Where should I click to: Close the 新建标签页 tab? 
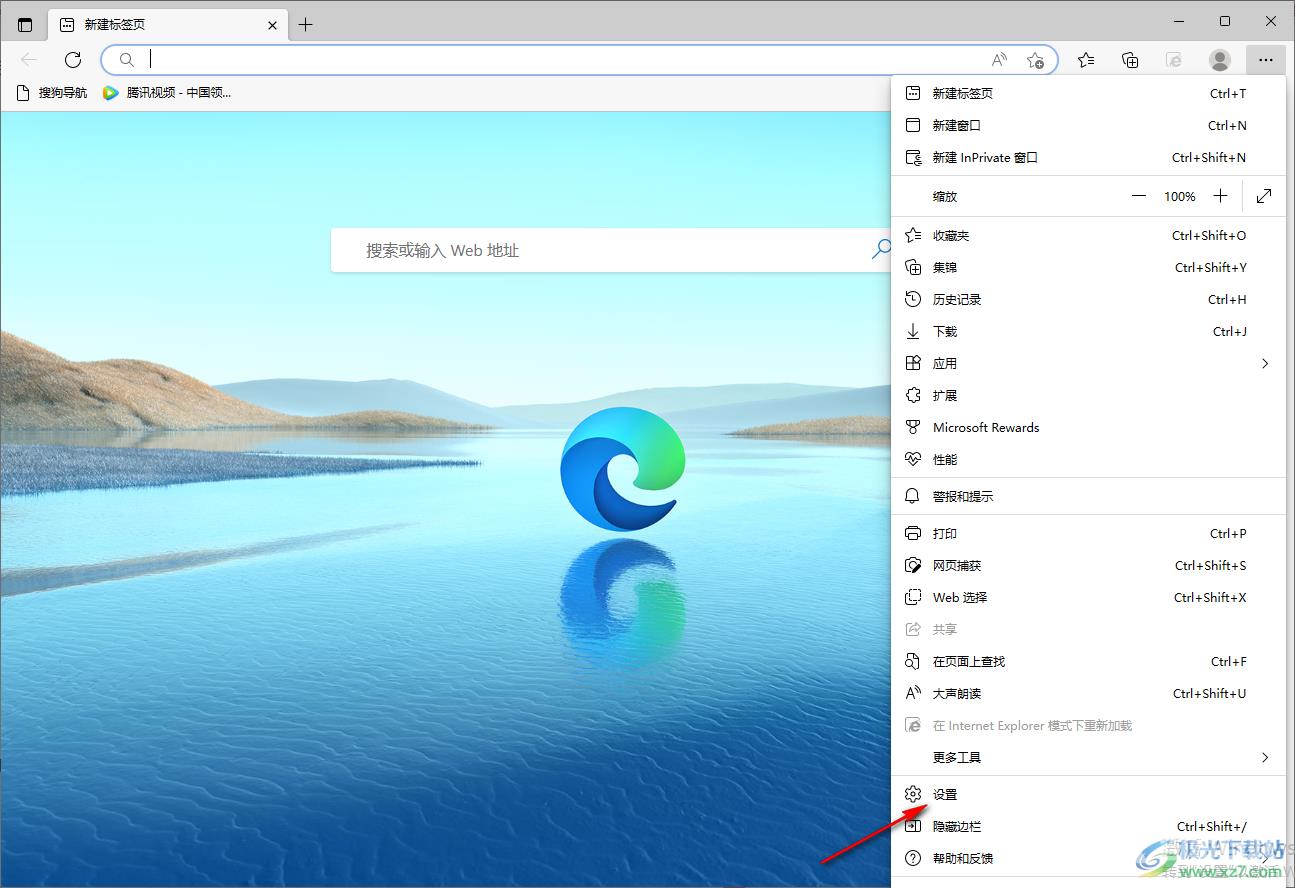point(273,25)
